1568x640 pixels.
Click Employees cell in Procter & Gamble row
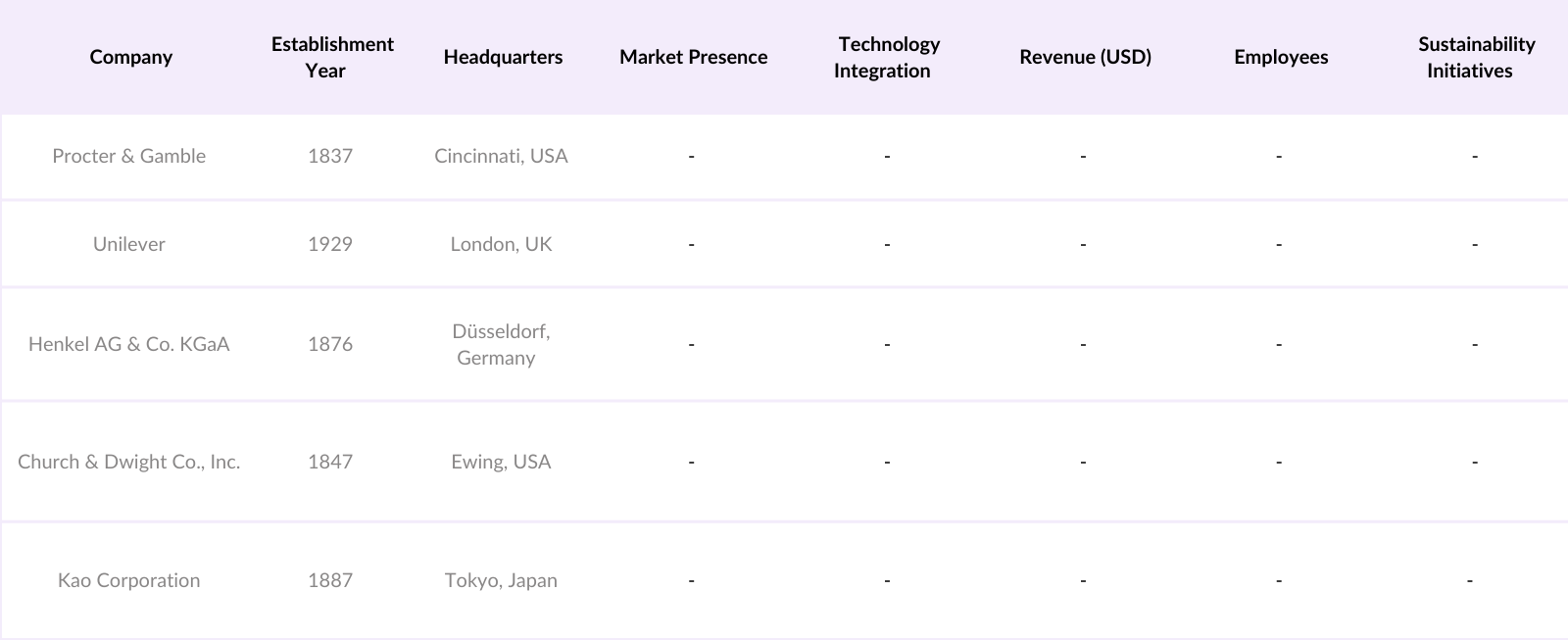[1279, 156]
